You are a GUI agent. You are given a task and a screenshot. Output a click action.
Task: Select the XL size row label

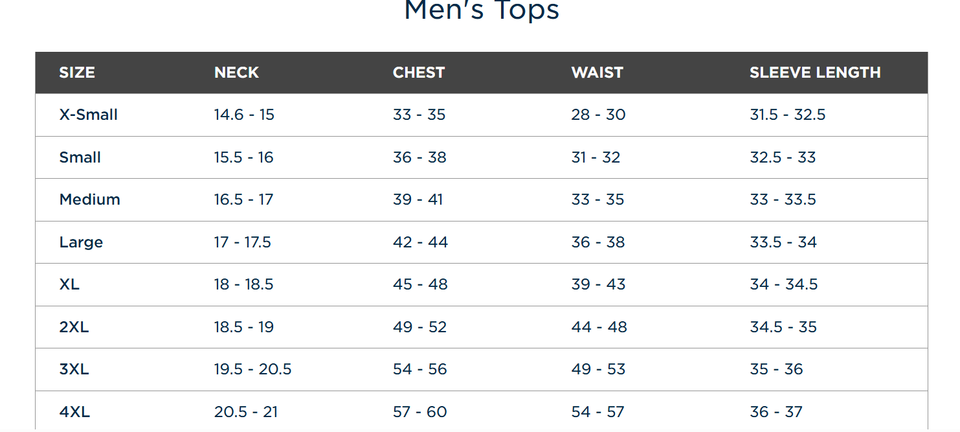(69, 285)
